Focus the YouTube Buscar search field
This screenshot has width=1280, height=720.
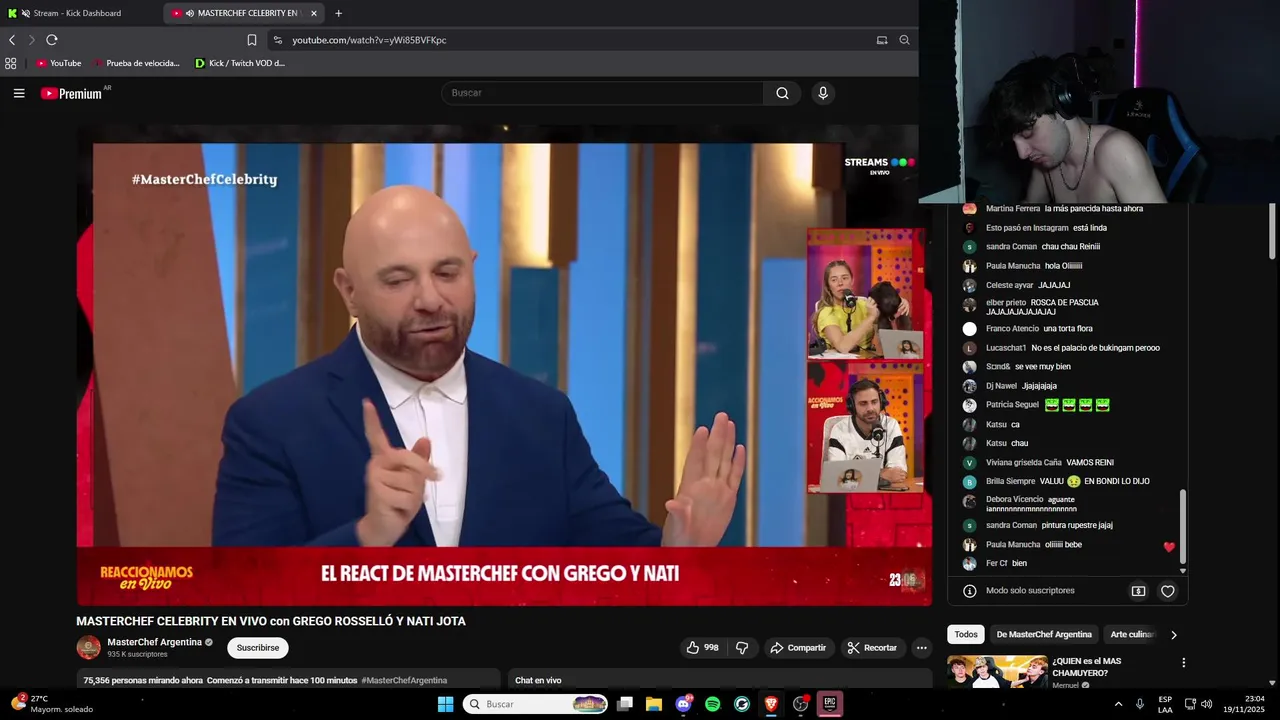coord(602,93)
